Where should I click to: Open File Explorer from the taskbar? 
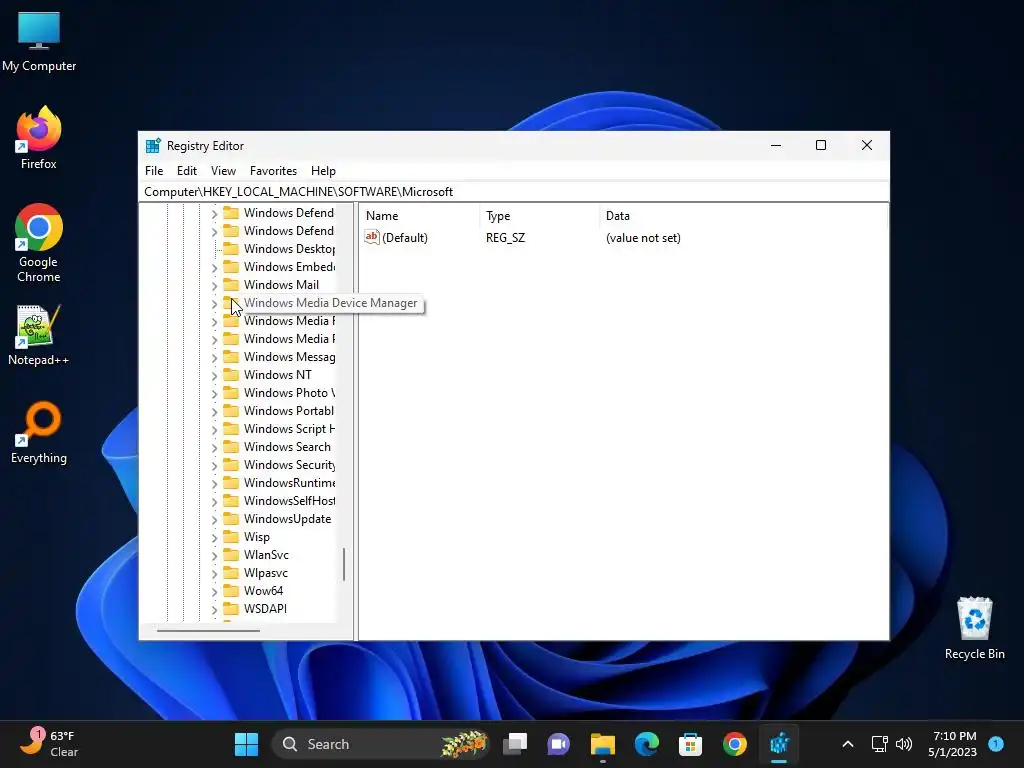pos(602,744)
